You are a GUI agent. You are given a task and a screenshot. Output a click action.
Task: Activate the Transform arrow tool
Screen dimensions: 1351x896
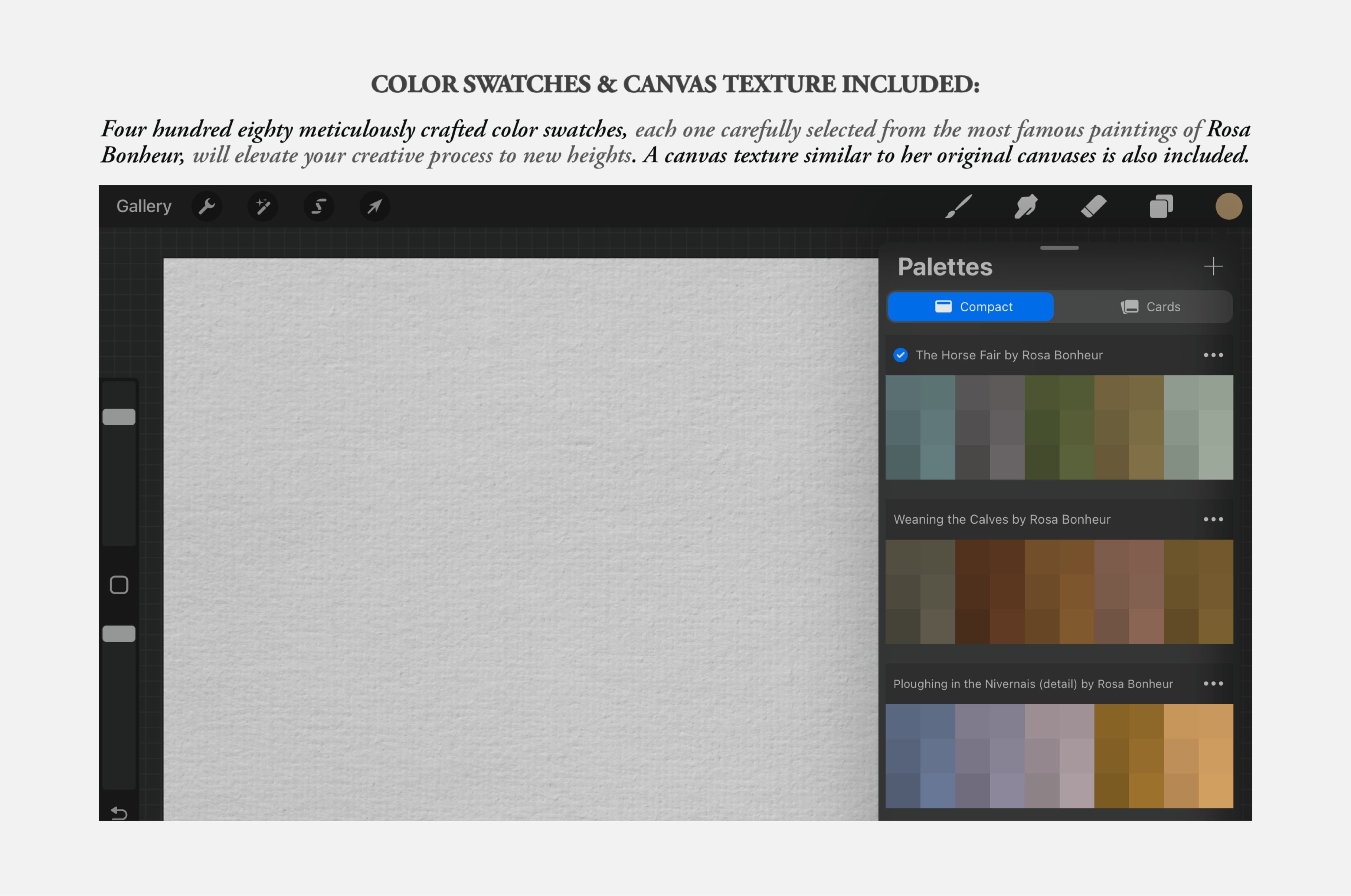375,206
